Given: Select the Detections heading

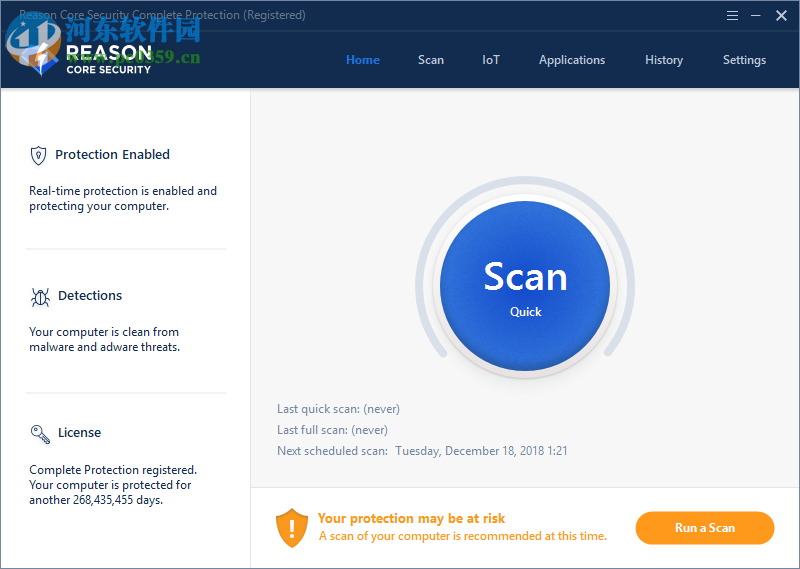Looking at the screenshot, I should tap(90, 295).
